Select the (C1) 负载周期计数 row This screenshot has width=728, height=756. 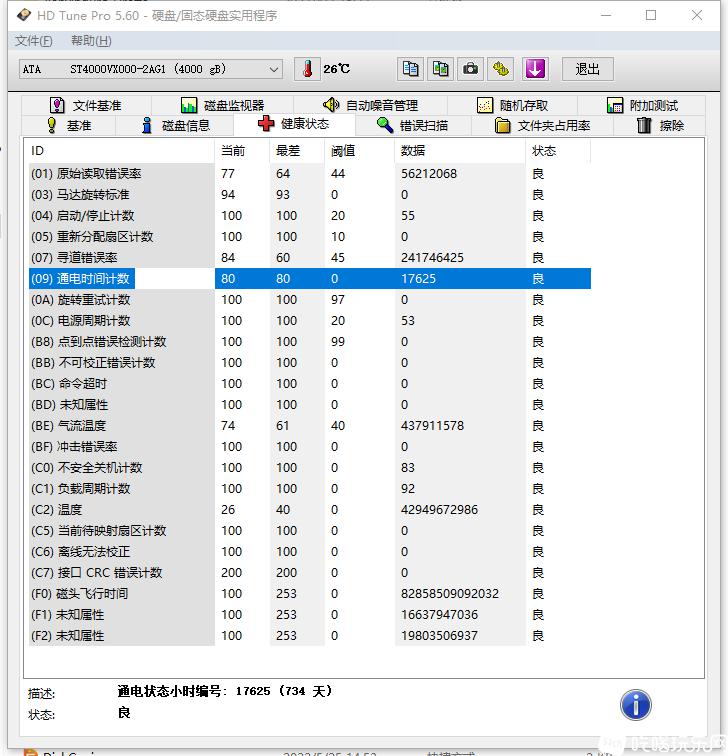[x=310, y=488]
